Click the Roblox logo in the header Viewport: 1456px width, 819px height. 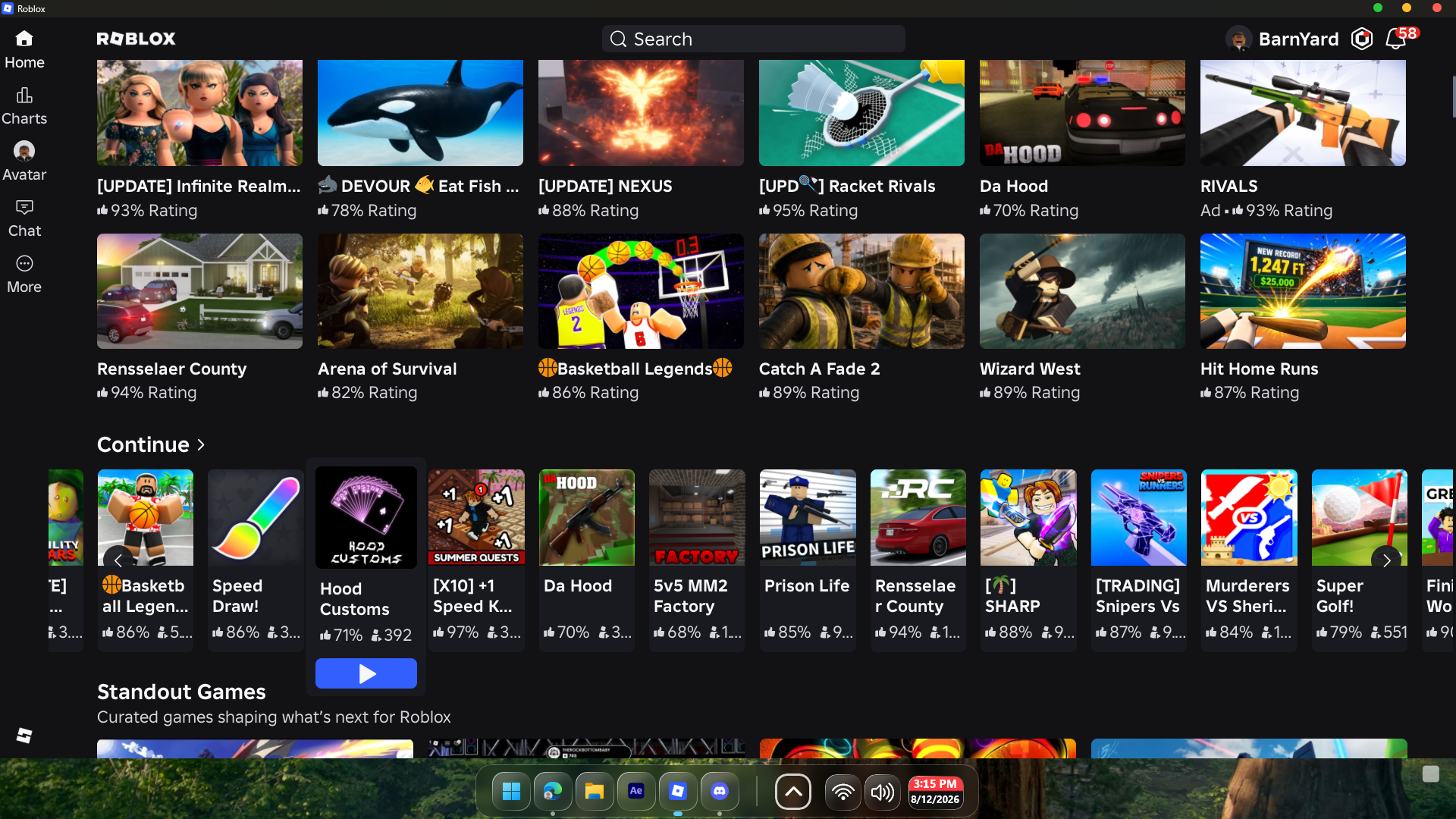coord(136,39)
